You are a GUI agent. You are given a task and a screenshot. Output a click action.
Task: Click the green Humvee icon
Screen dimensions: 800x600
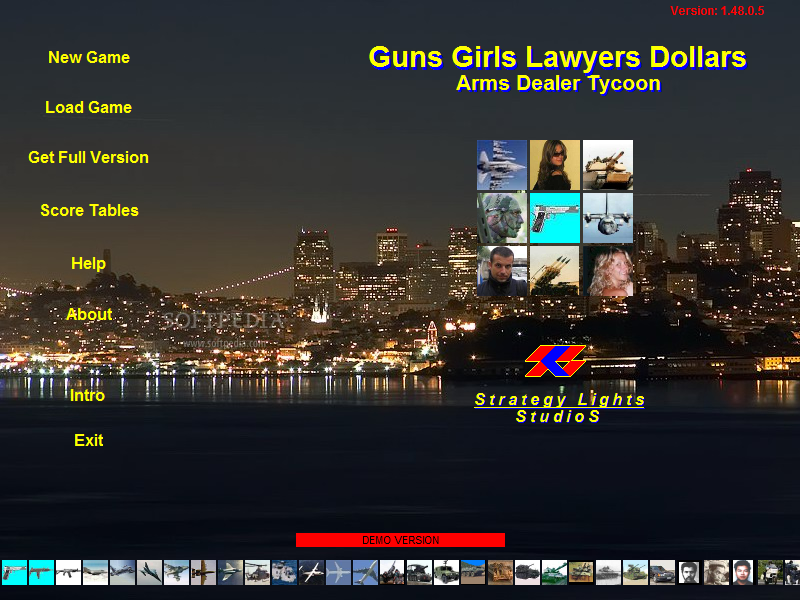click(x=447, y=572)
